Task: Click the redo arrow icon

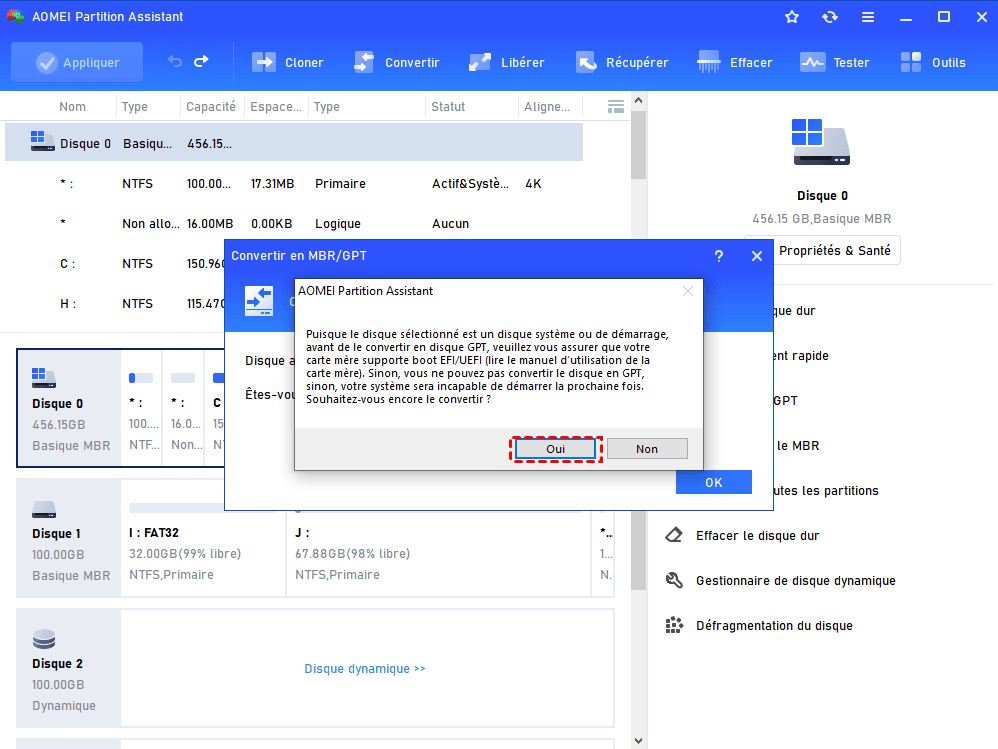Action: pos(201,62)
